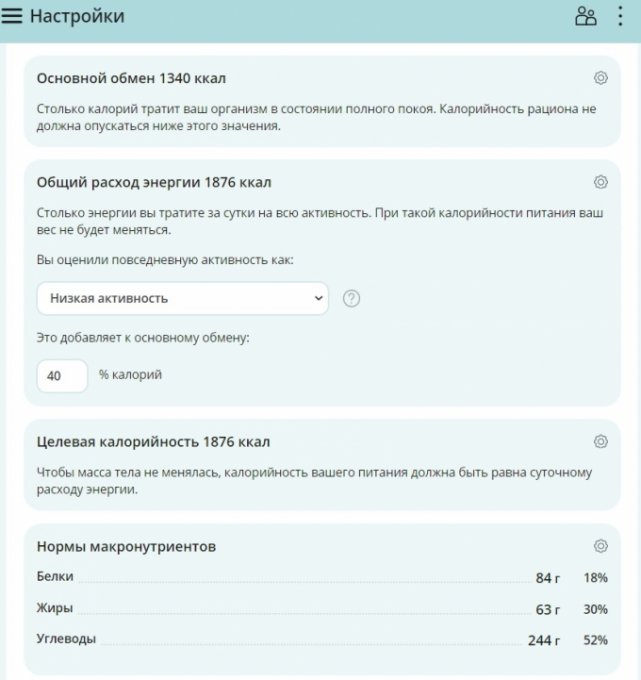
Task: Click the Общий расход энергии 1876 ккал heading
Action: (154, 182)
